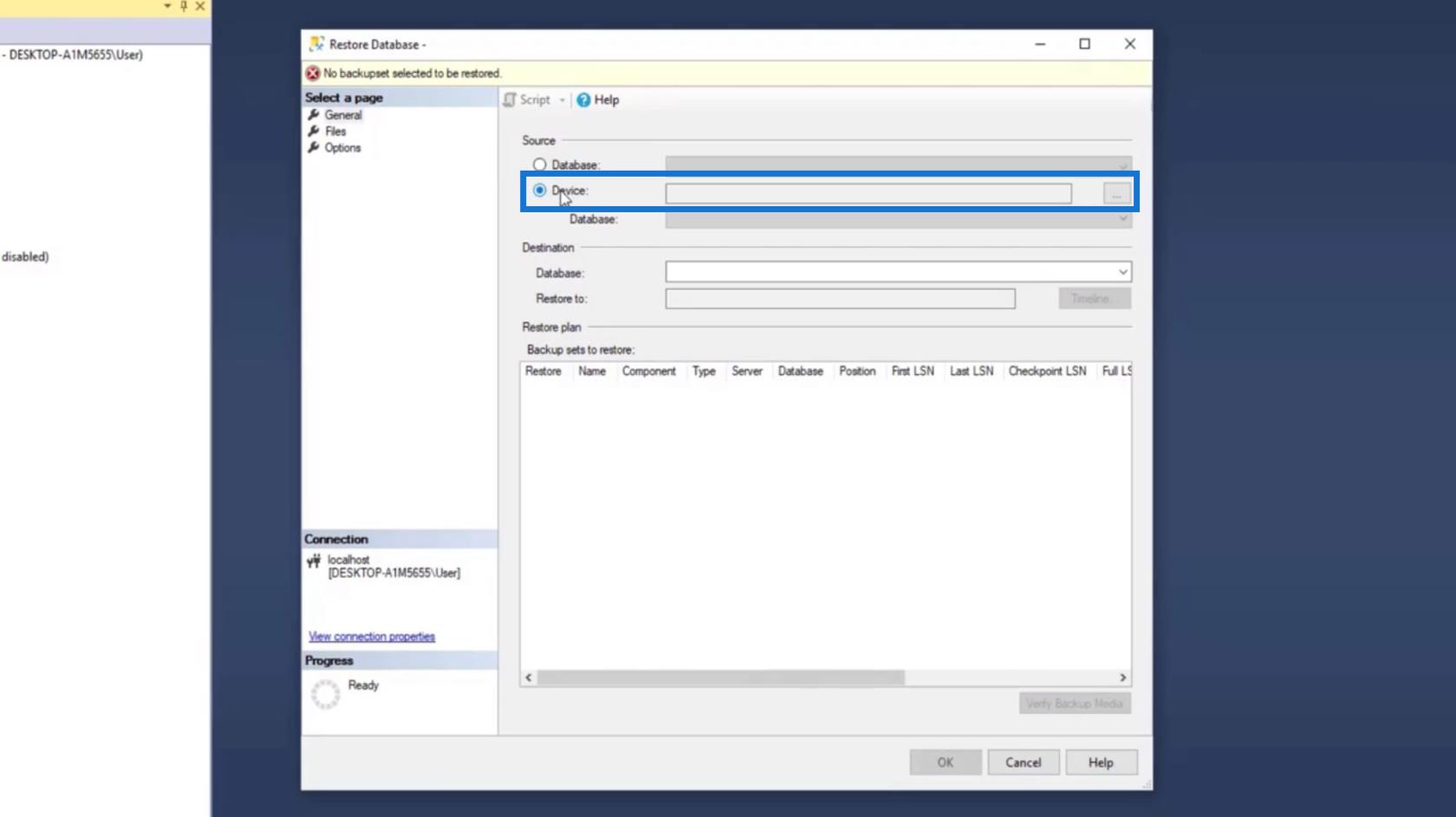
Task: Open View connection properties link
Action: 372,637
